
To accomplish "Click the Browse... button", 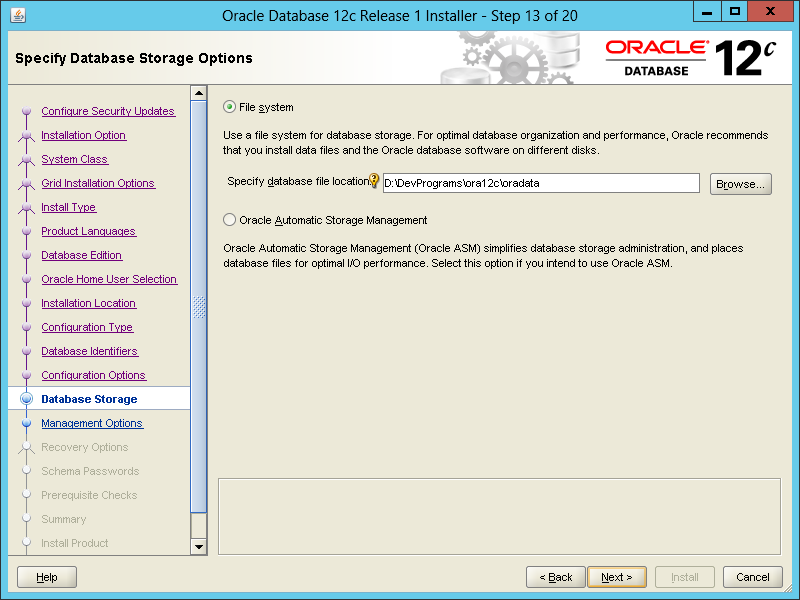I will [x=740, y=184].
